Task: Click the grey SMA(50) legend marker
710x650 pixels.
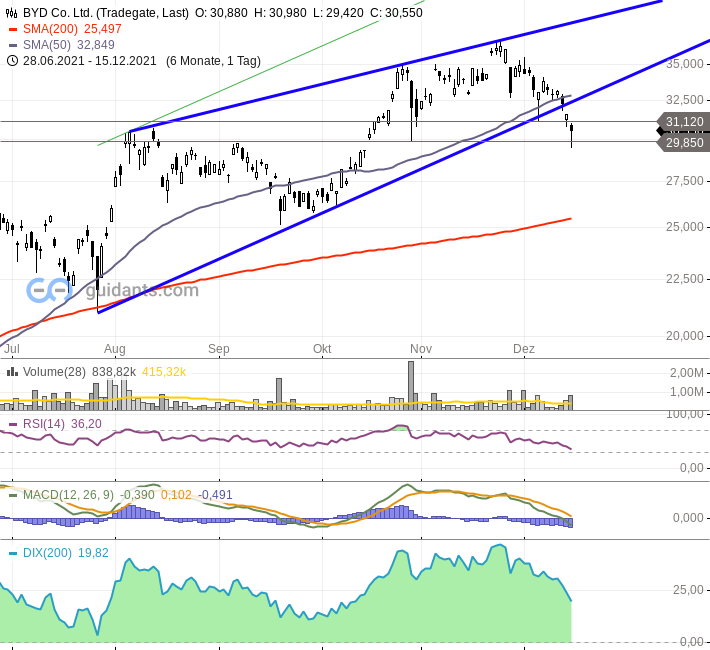Action: (13, 45)
